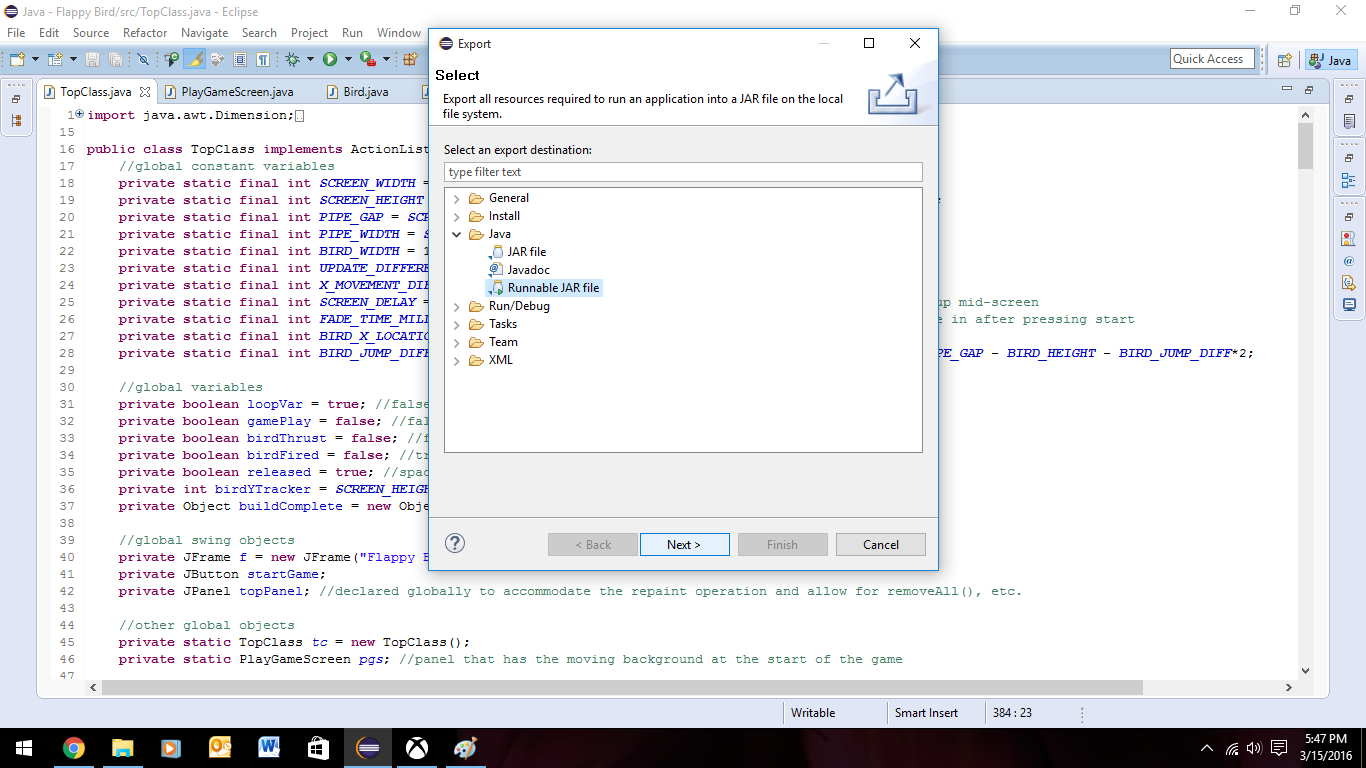Screen dimensions: 1366x768
Task: Toggle Block Selection Mode icon
Action: (x=240, y=60)
